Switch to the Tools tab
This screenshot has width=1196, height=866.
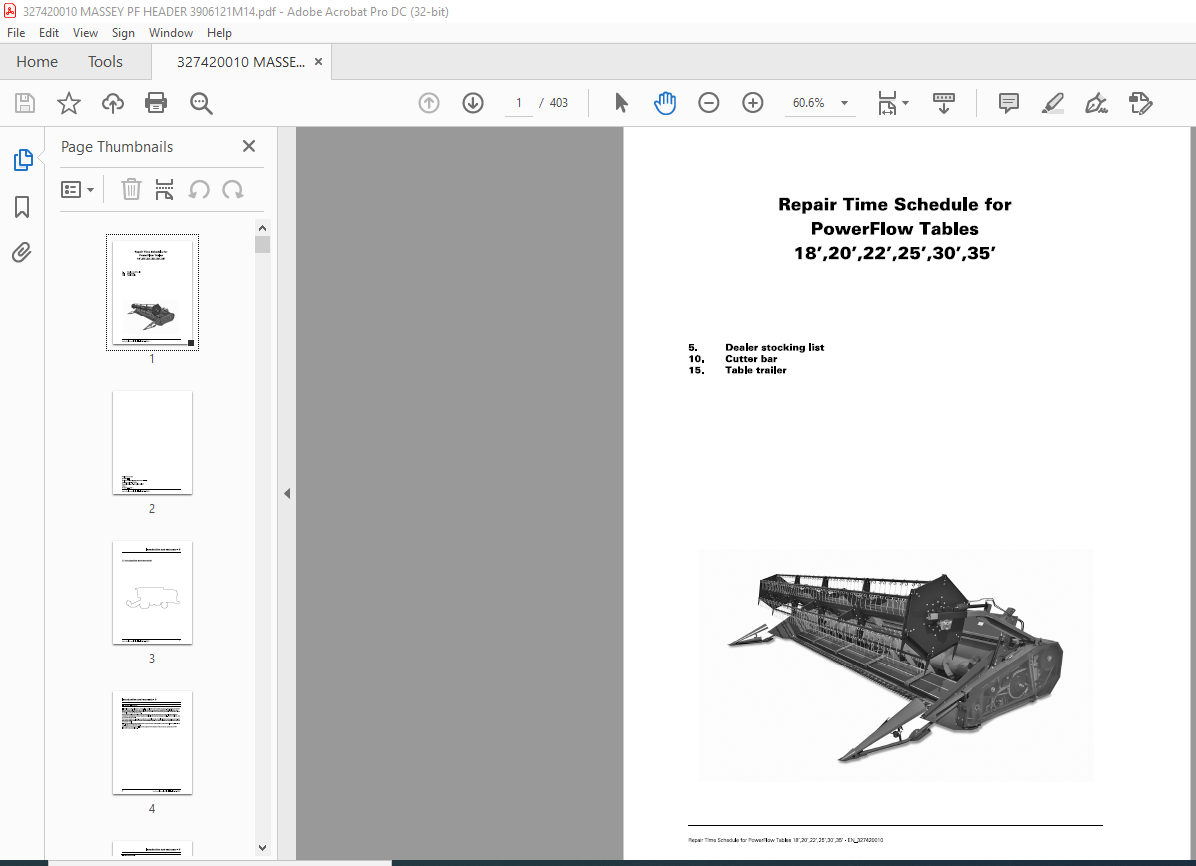pos(105,62)
